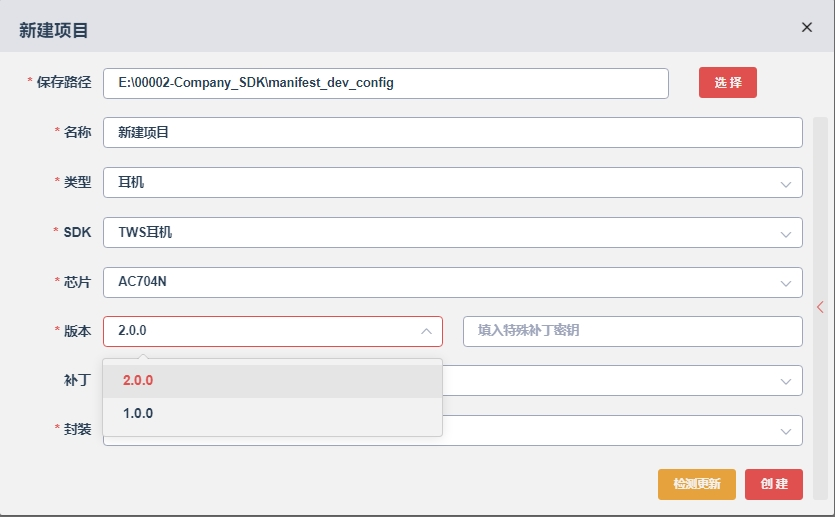Open the 补丁 dropdown

[x=622, y=381]
